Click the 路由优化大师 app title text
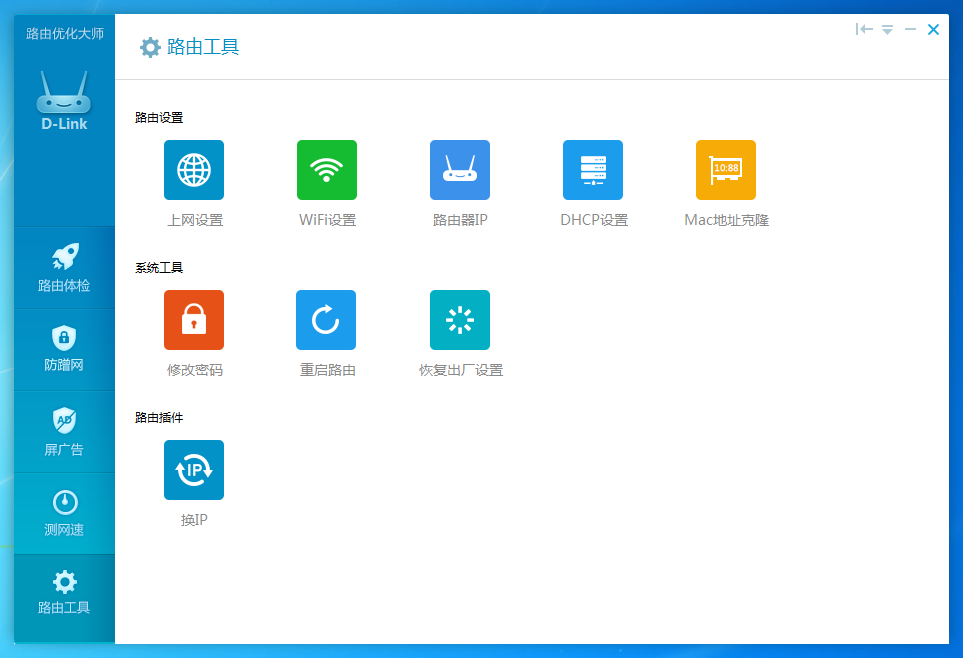963x658 pixels. pyautogui.click(x=64, y=33)
